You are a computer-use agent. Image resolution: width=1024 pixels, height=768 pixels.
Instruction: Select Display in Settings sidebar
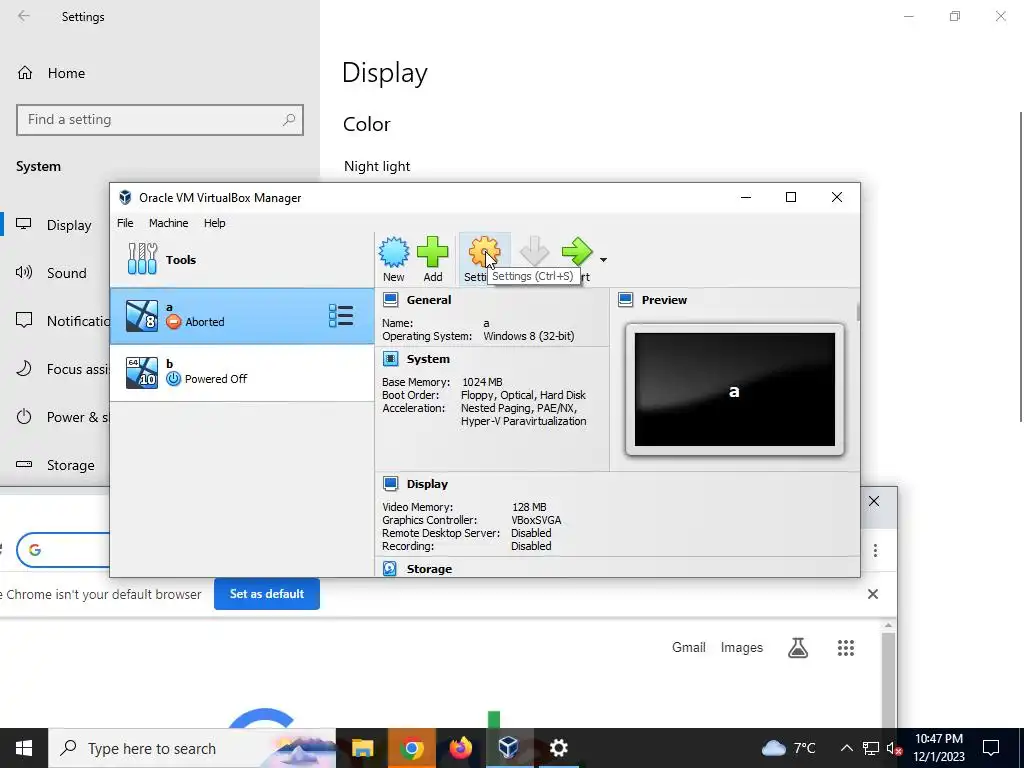tap(69, 225)
